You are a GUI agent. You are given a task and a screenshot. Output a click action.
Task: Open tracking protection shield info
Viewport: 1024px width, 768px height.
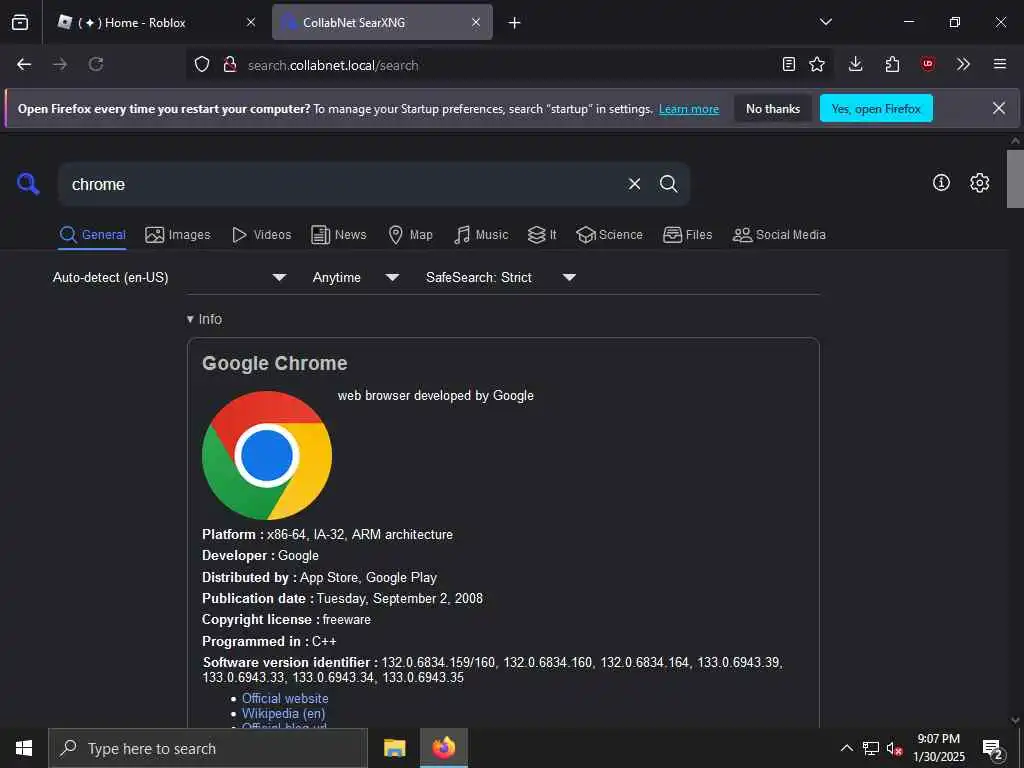click(x=202, y=65)
